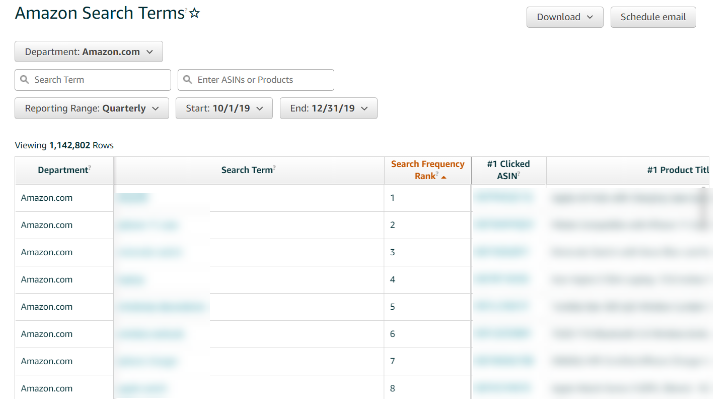Open the Download dropdown menu
Viewport: 723px width, 402px height.
(x=565, y=17)
